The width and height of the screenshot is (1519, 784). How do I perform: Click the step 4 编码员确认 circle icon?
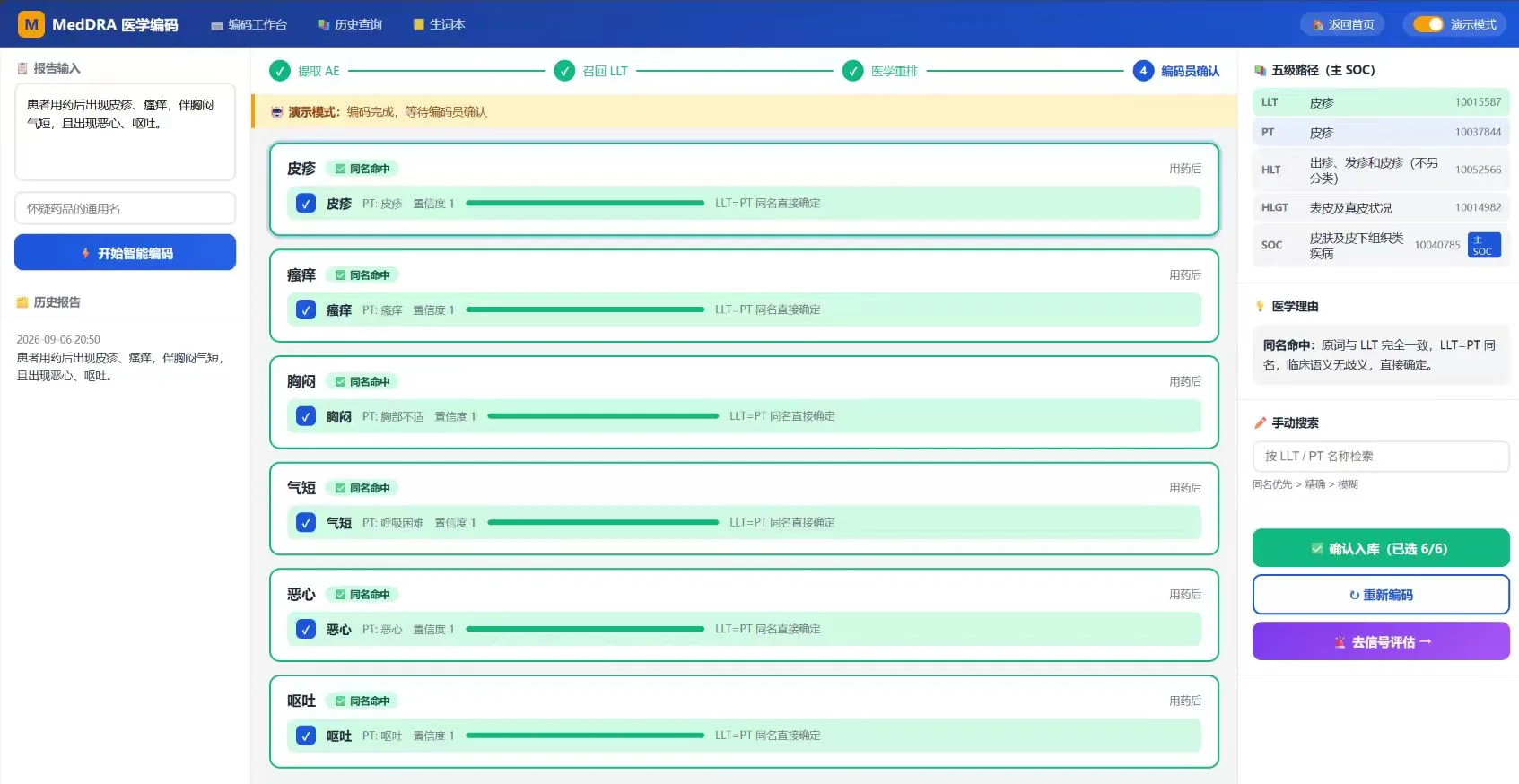(1143, 71)
